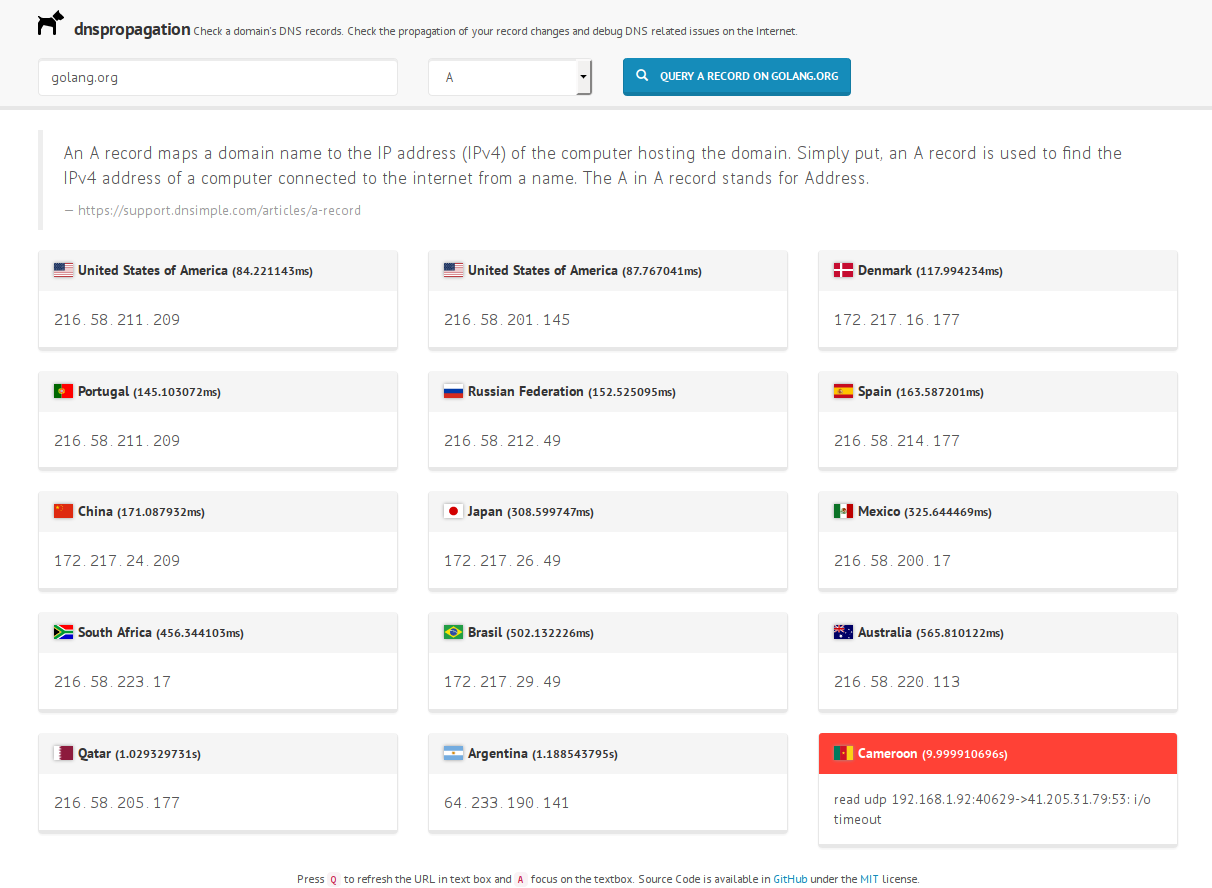1212x888 pixels.
Task: Select Russian Federation IP 216.58.212.49
Action: pyautogui.click(x=503, y=441)
